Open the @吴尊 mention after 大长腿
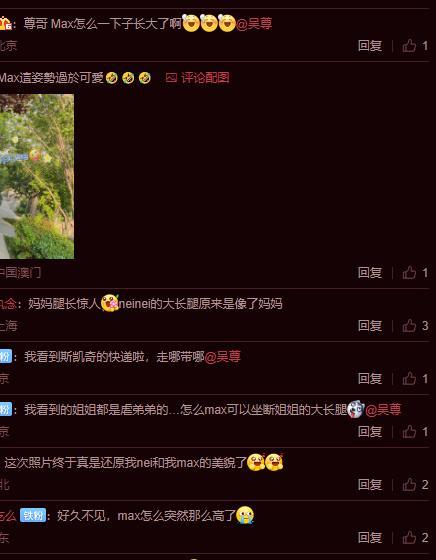This screenshot has width=436, height=560. pyautogui.click(x=383, y=410)
